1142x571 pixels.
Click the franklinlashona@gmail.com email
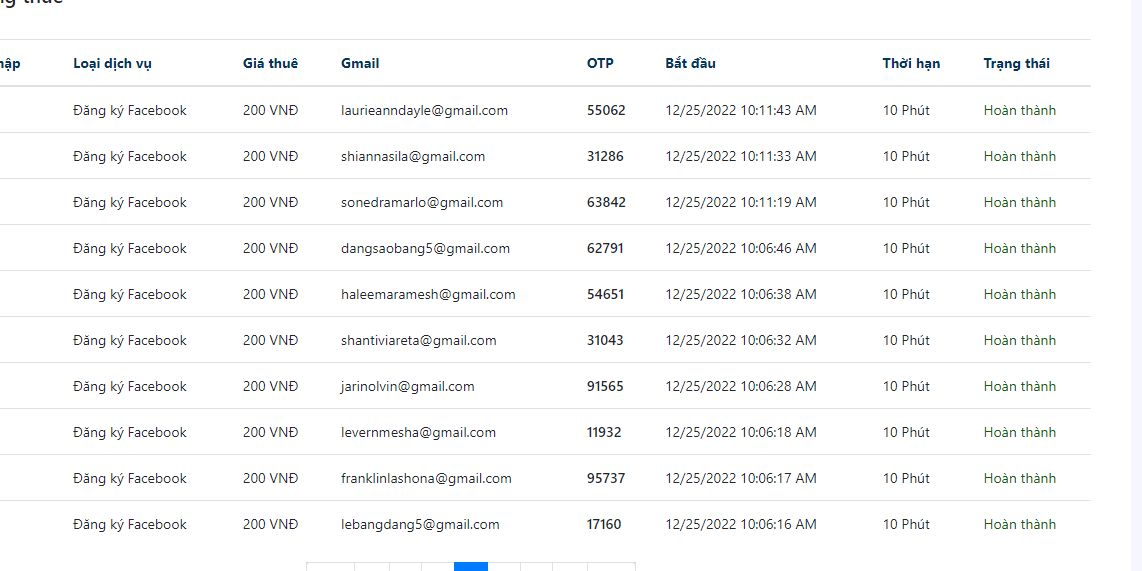[x=426, y=478]
